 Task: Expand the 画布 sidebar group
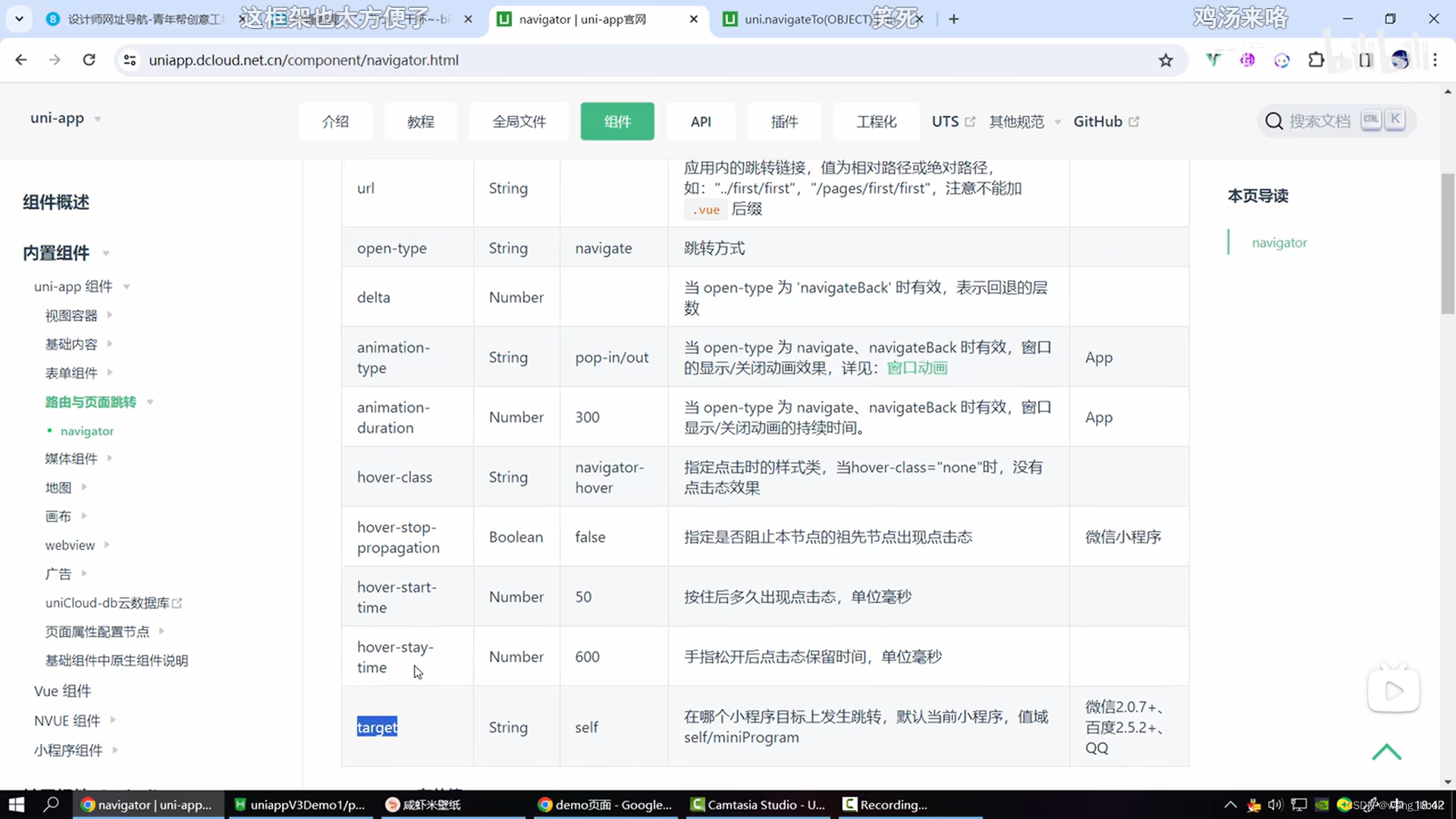pyautogui.click(x=66, y=516)
